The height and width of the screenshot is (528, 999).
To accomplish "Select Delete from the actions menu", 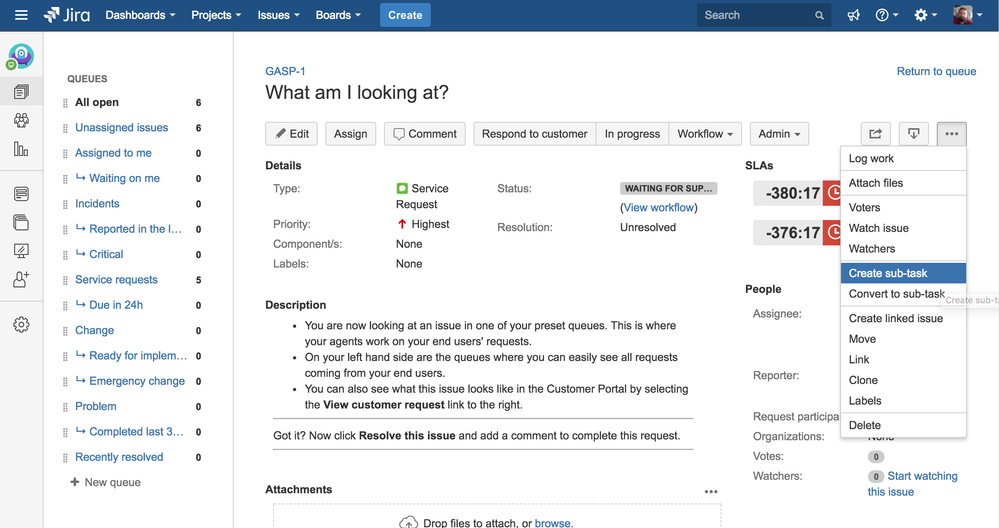I will click(x=903, y=425).
